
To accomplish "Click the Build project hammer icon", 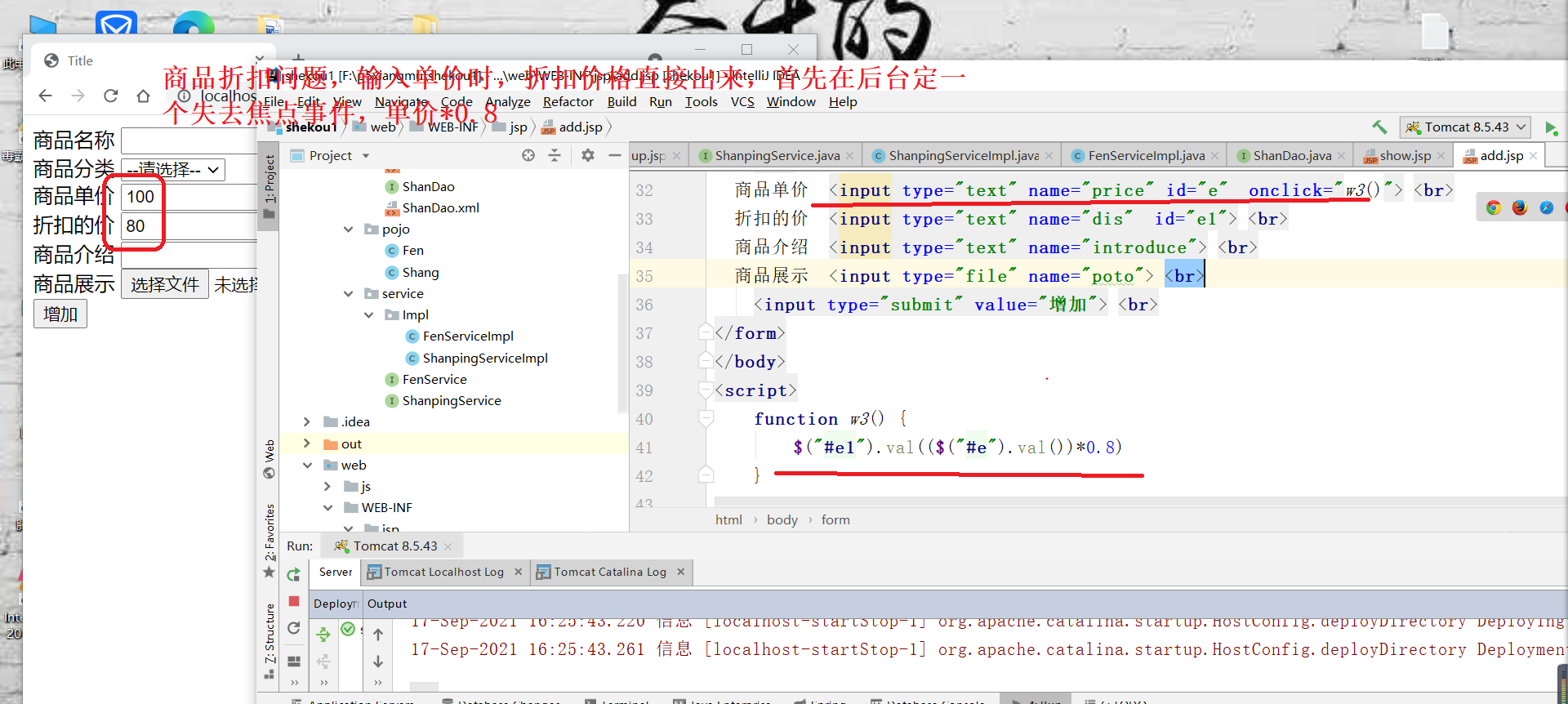I will 1379,127.
